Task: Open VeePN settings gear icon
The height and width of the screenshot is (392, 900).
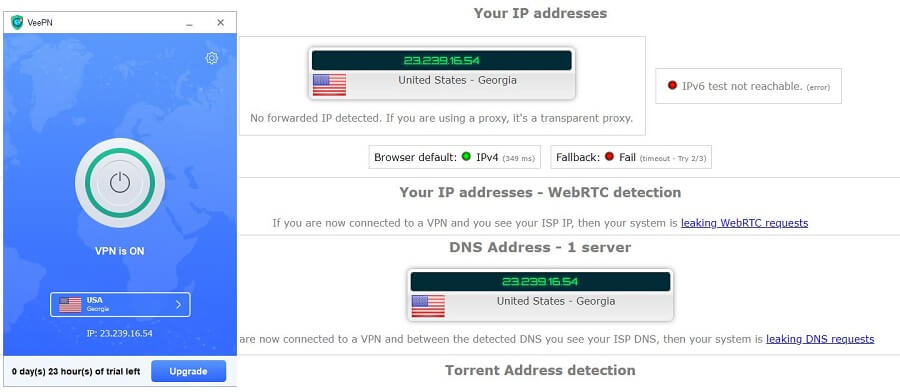Action: pyautogui.click(x=212, y=58)
